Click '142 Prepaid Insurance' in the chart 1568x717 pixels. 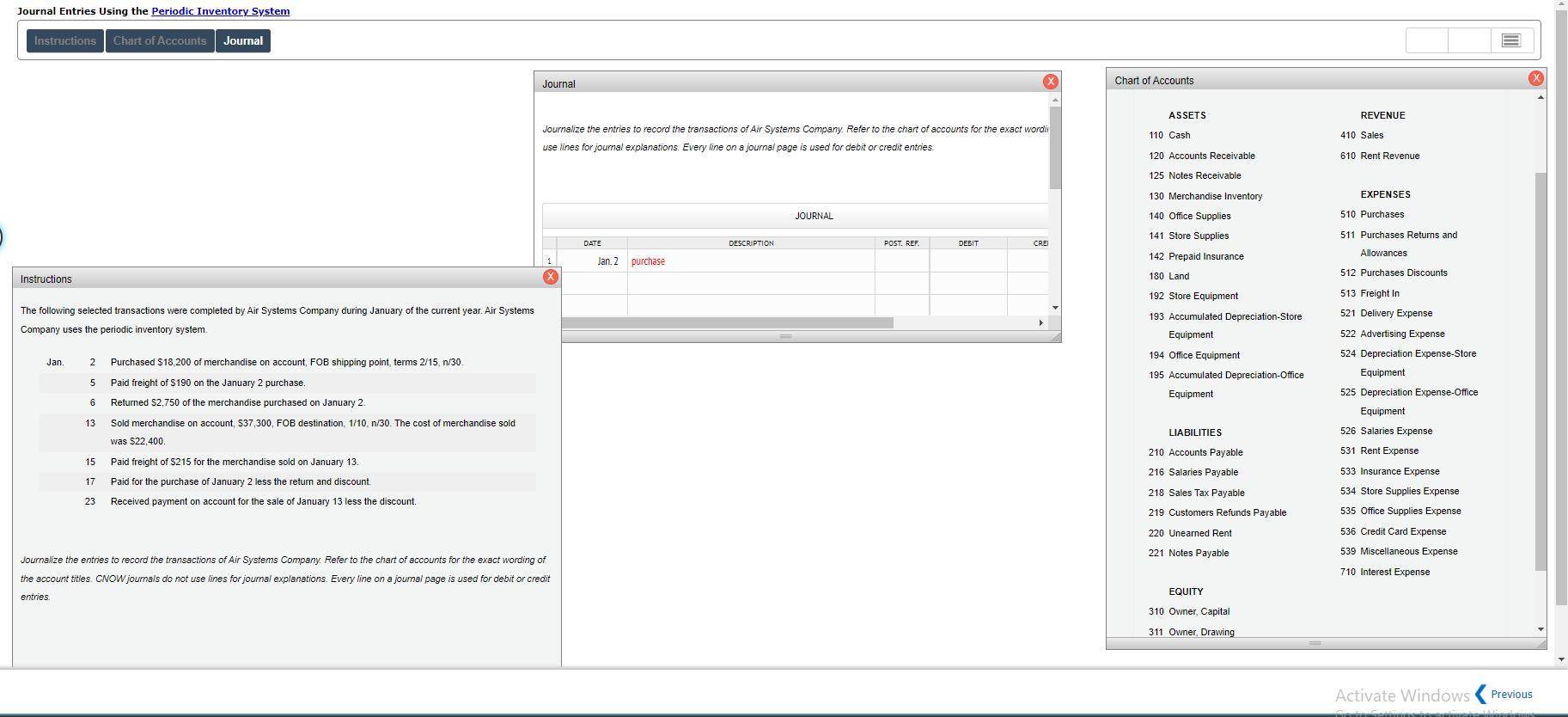(x=1196, y=256)
